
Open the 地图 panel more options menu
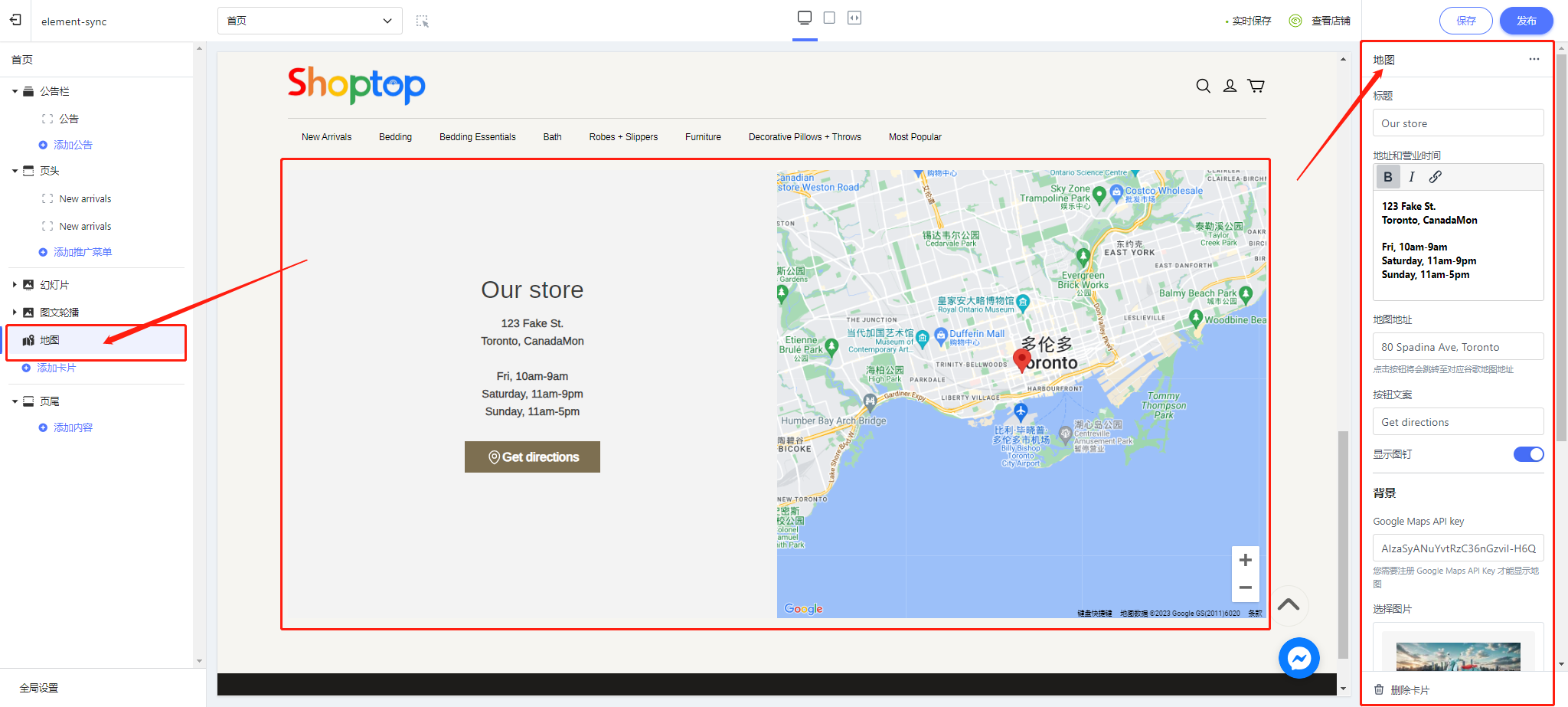point(1534,59)
